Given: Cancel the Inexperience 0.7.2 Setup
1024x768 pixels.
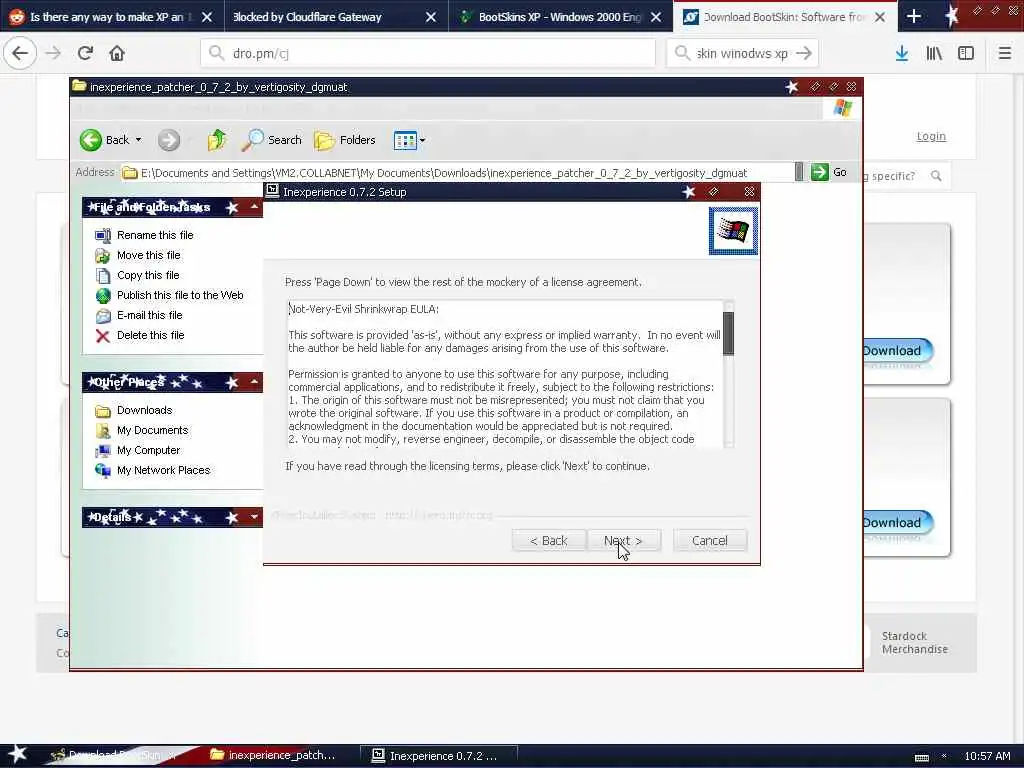Looking at the screenshot, I should click(x=710, y=540).
